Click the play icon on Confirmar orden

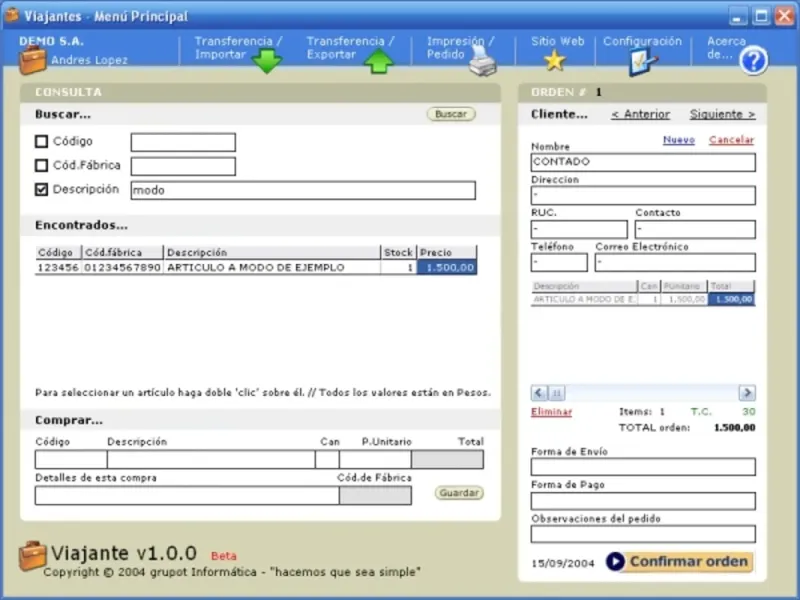coord(615,561)
